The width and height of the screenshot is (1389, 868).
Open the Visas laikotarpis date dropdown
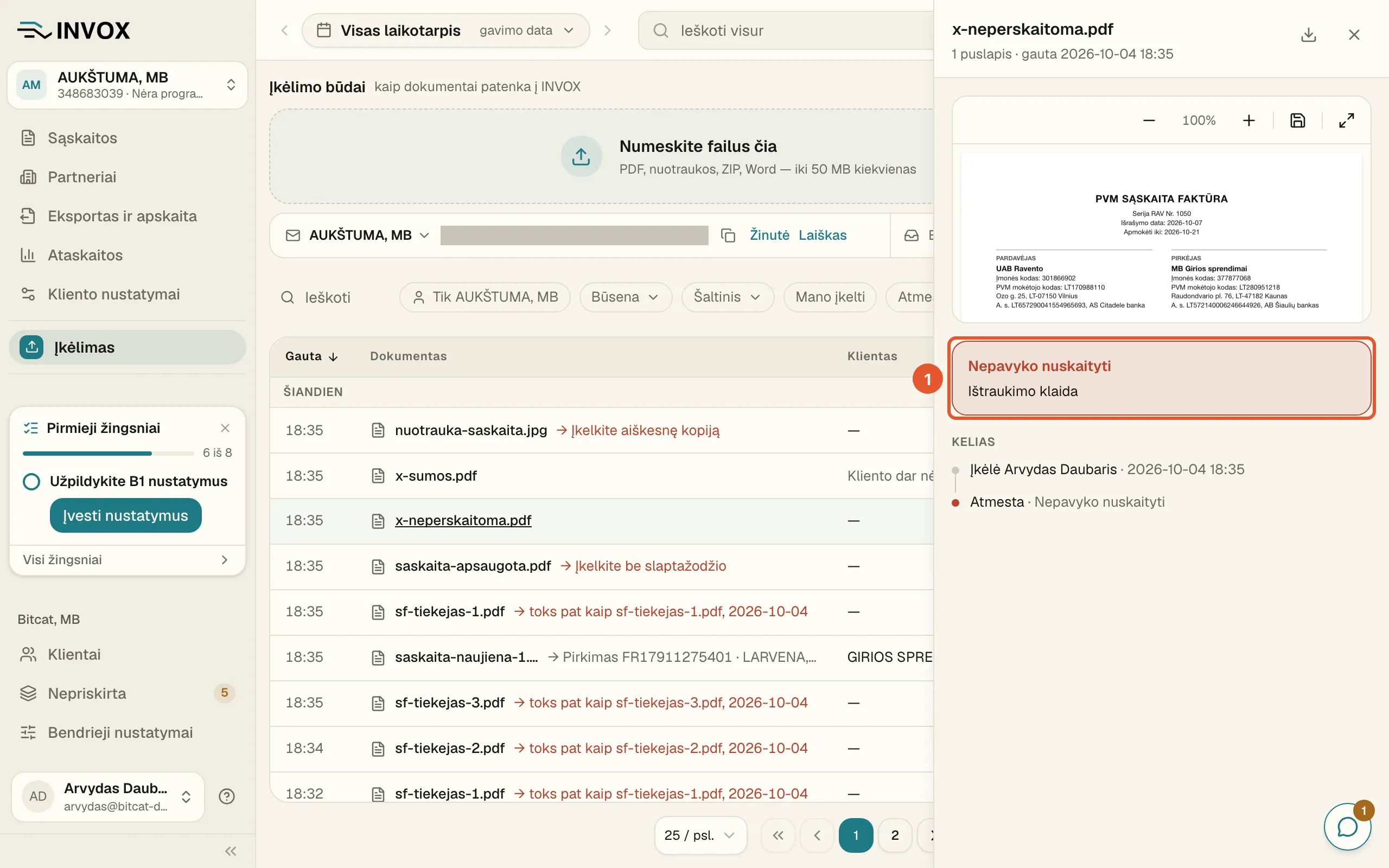click(445, 30)
